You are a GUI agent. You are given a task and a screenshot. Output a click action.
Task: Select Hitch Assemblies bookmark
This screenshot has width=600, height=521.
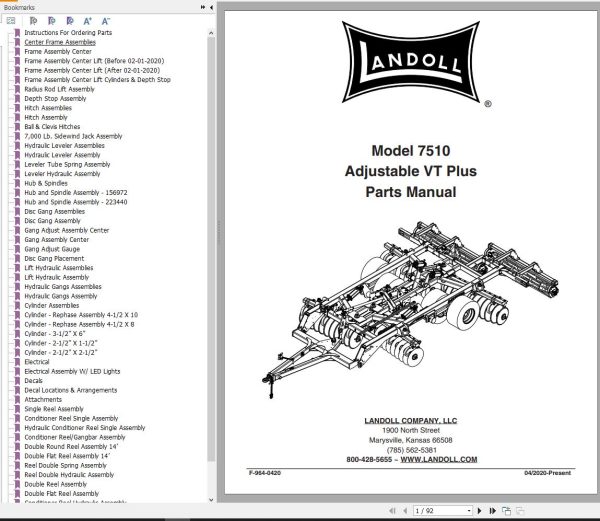(x=48, y=108)
